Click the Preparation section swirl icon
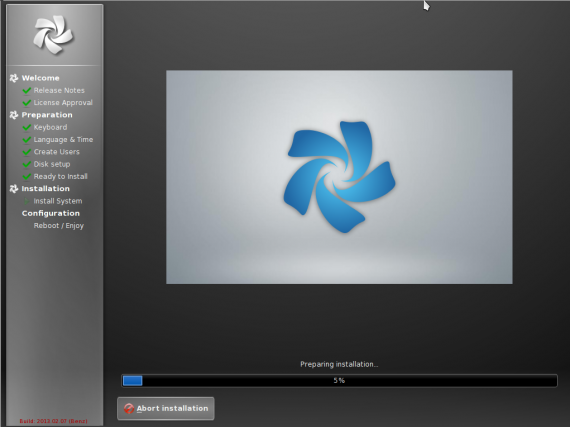 [14, 115]
